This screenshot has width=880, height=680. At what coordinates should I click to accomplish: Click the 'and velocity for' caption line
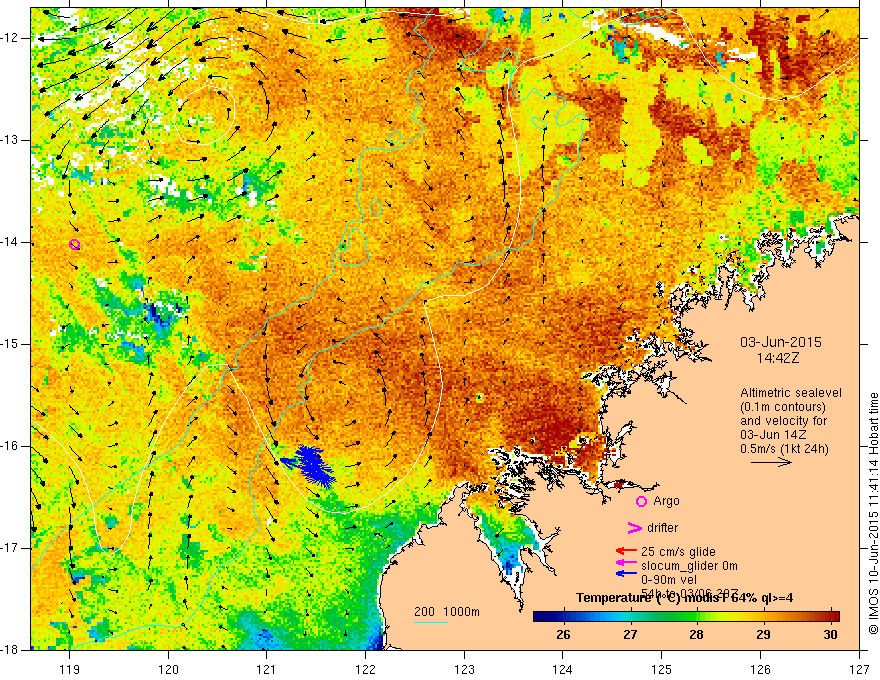click(x=783, y=421)
